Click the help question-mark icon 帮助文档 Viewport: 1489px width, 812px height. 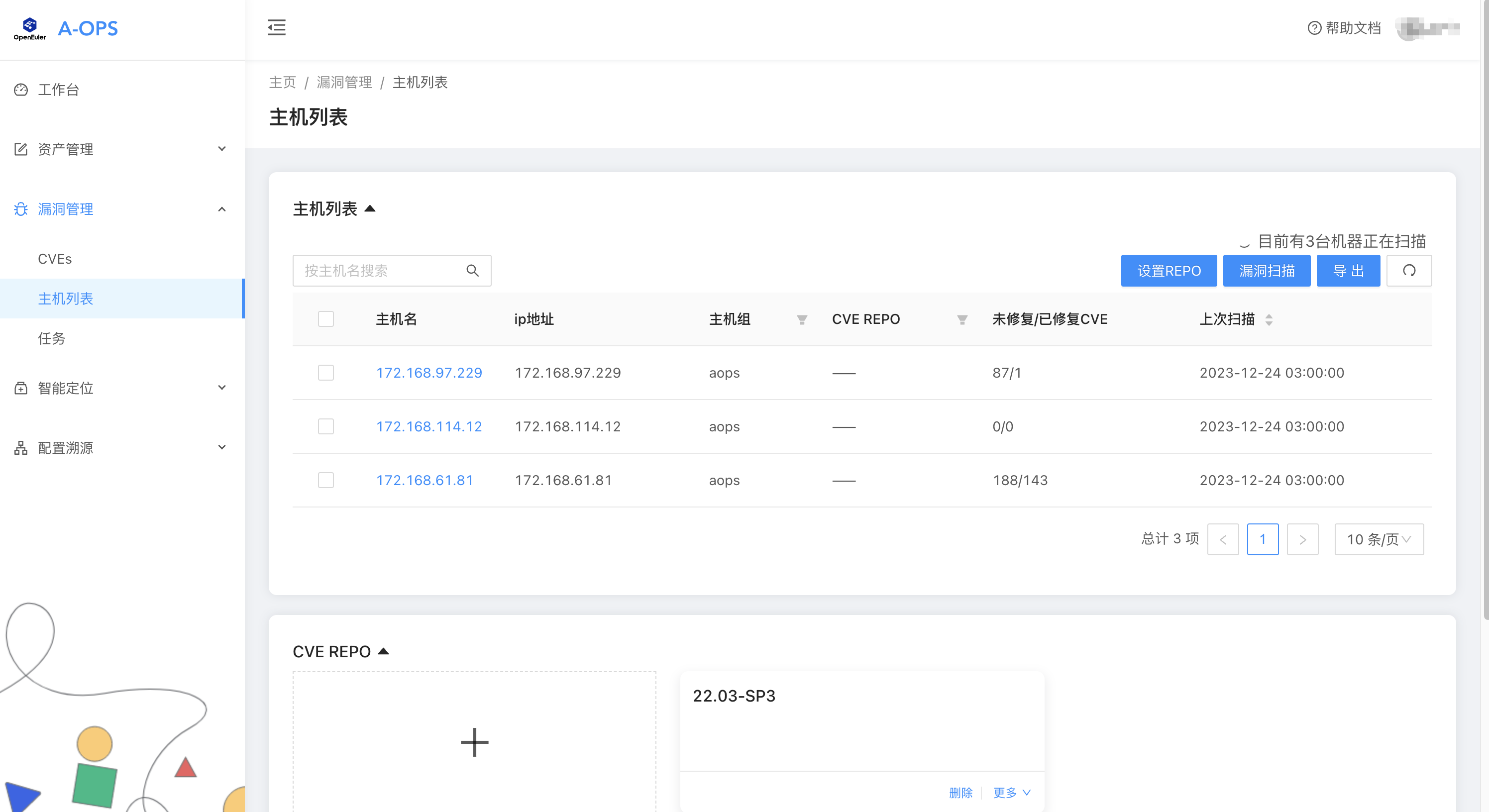[x=1314, y=28]
